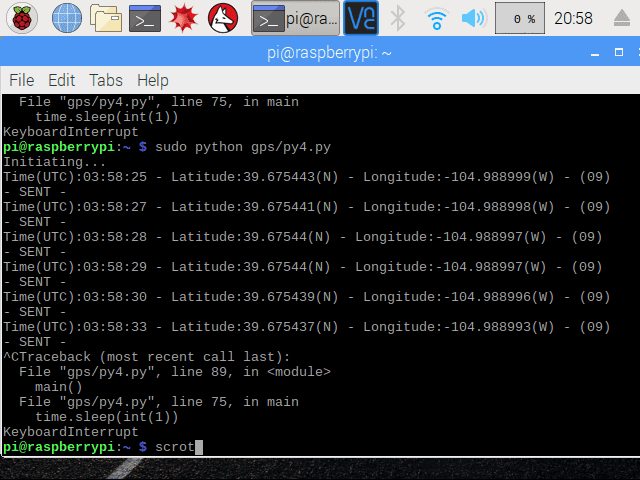
Task: Open the Bluetooth tray menu
Action: click(x=398, y=18)
